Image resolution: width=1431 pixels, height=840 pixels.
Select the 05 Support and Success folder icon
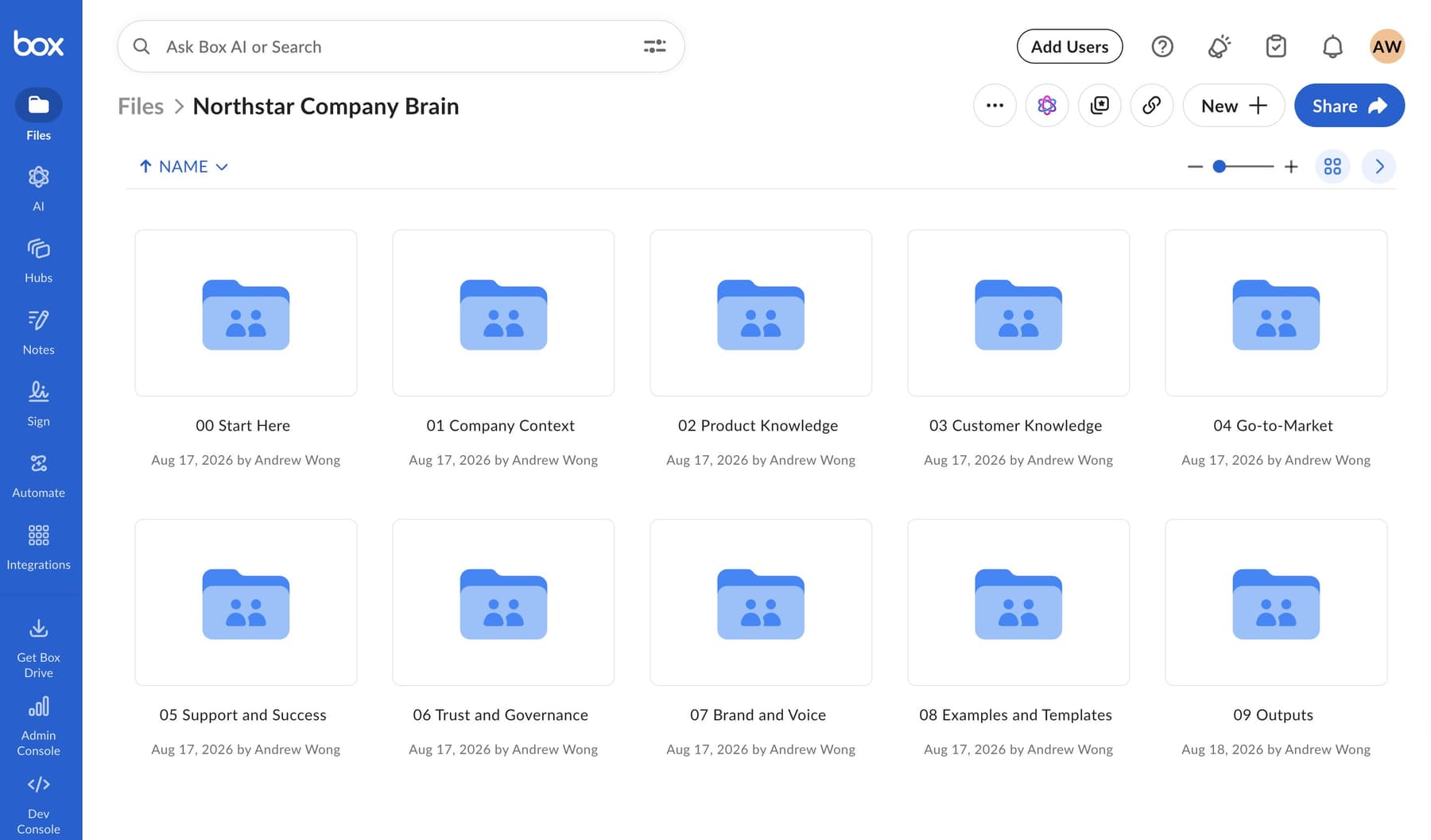[246, 604]
